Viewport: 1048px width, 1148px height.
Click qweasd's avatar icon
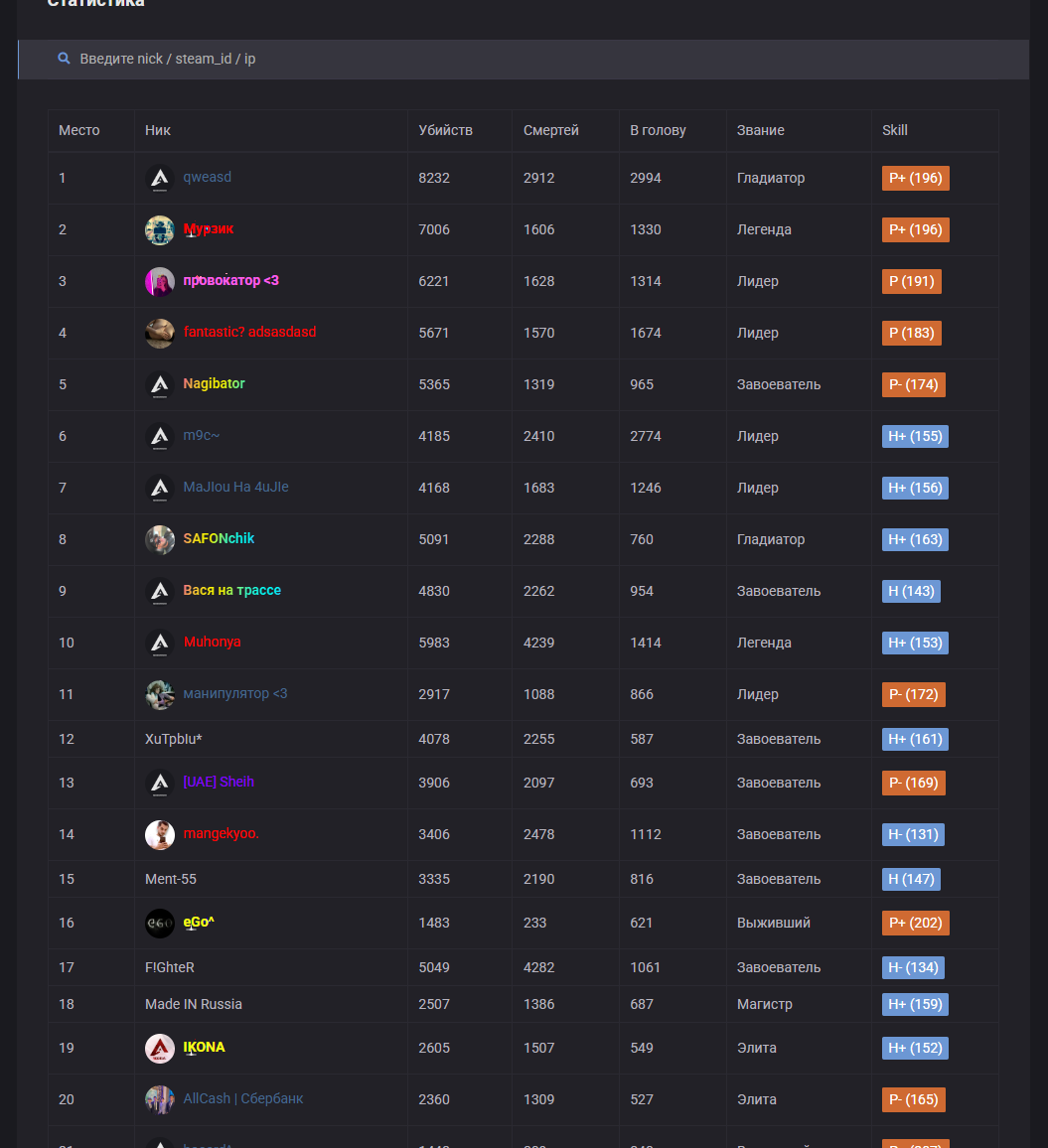tap(160, 179)
